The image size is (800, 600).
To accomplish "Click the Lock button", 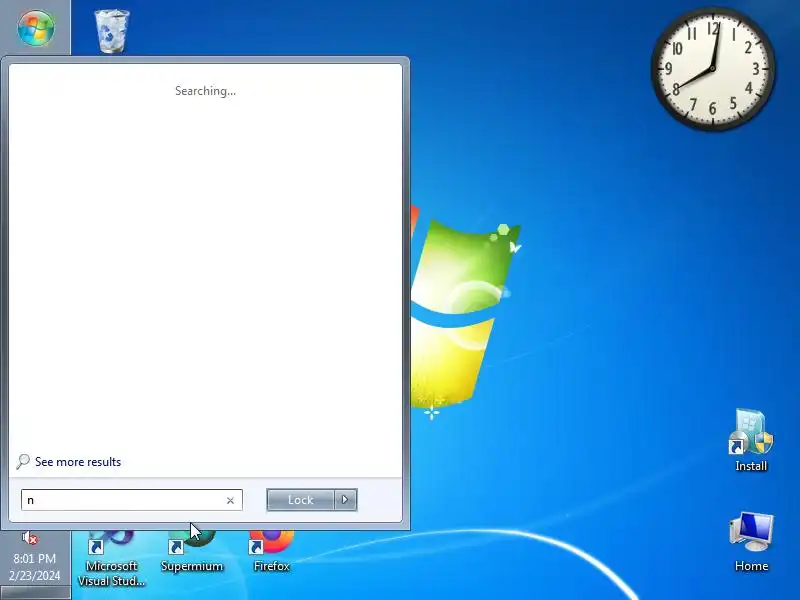I will [301, 500].
